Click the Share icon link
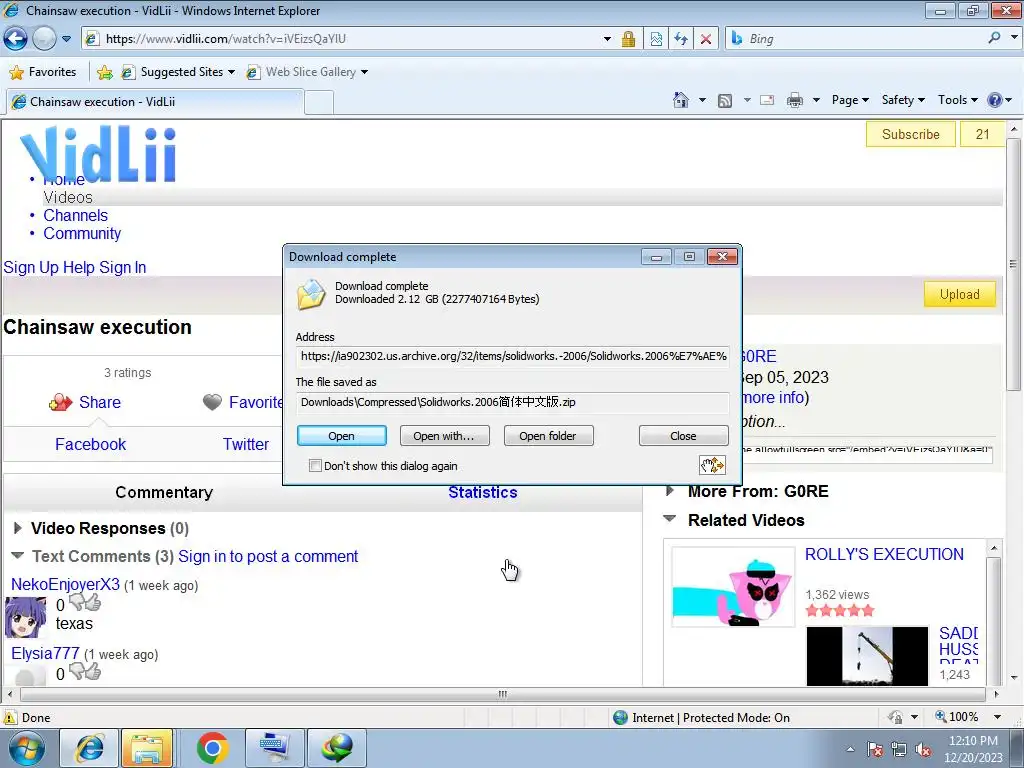 86,402
